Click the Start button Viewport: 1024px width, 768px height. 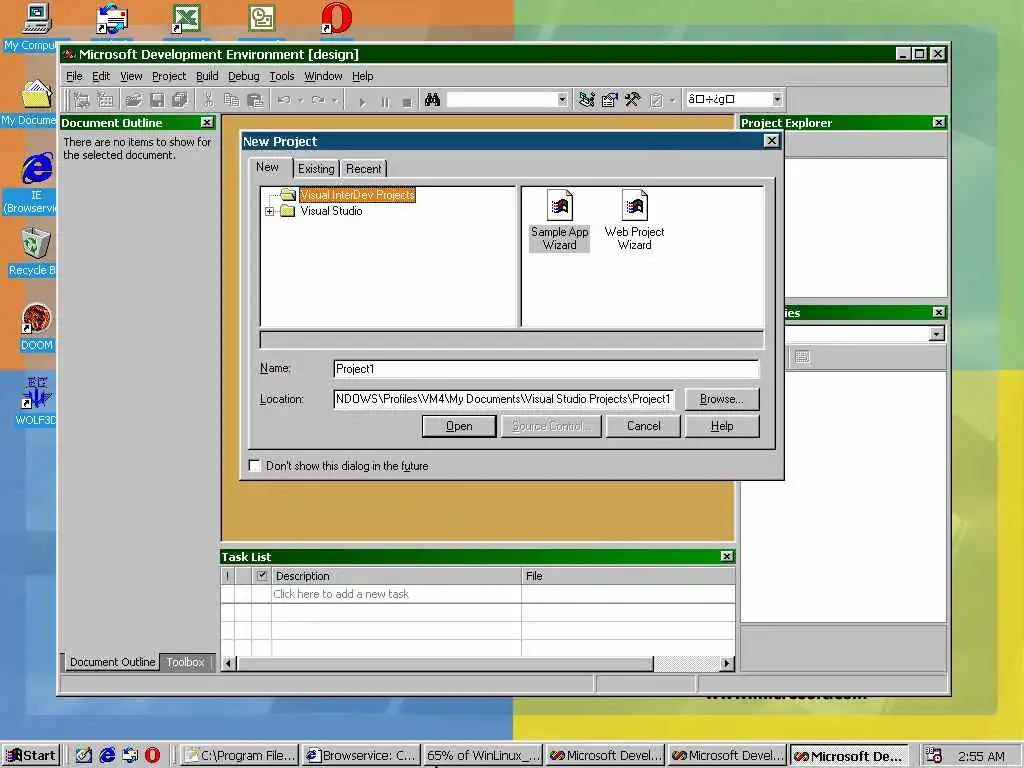coord(31,755)
